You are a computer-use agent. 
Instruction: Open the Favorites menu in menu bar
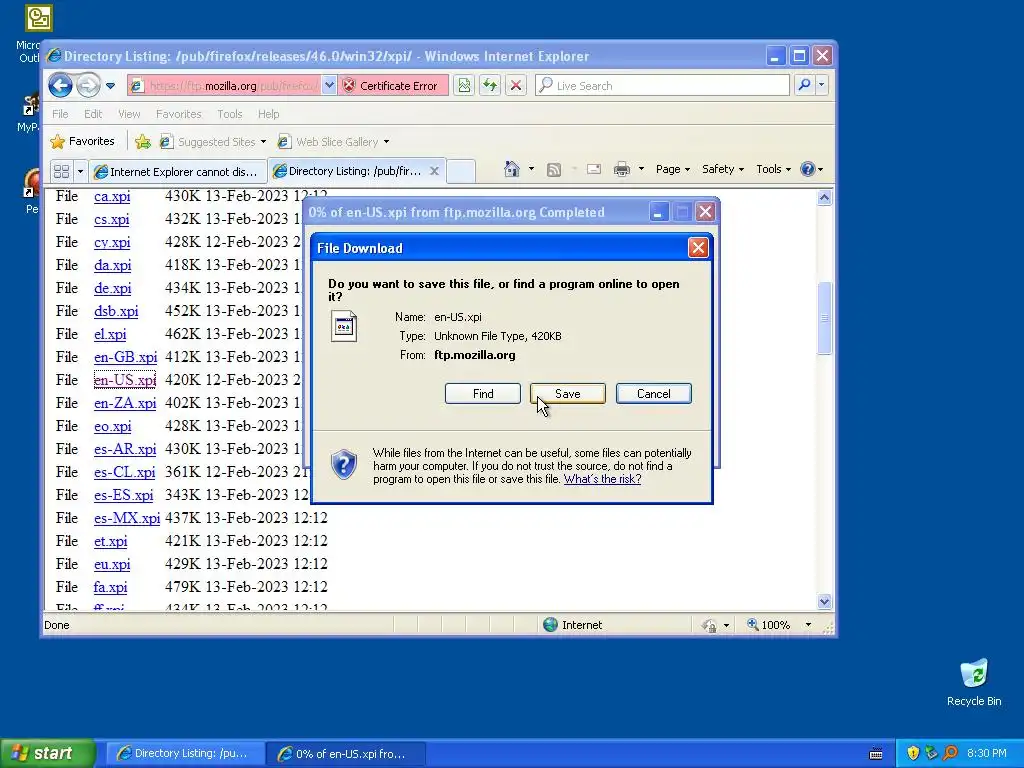tap(178, 114)
